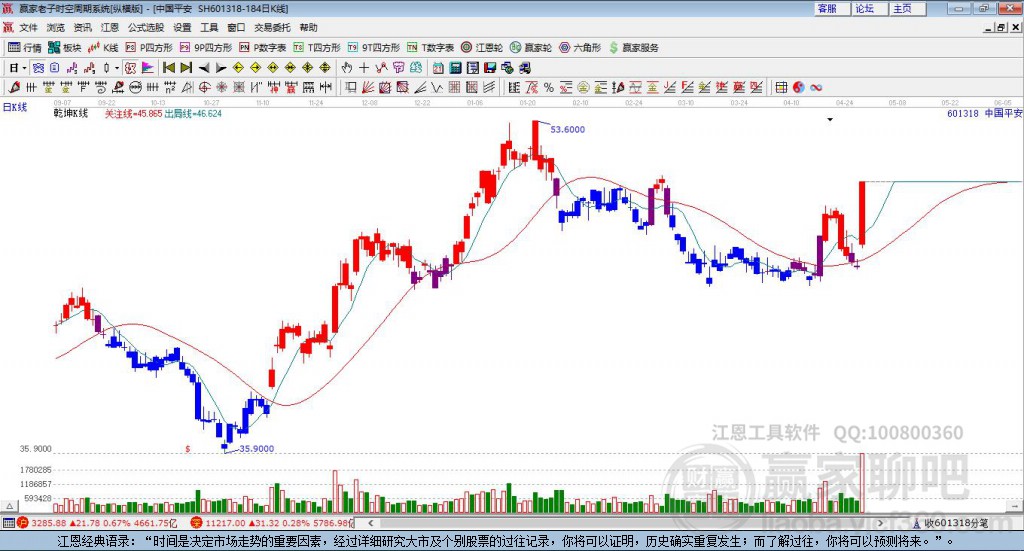Click the 客服 customer service button
Viewport: 1024px width, 551px height.
click(x=827, y=8)
